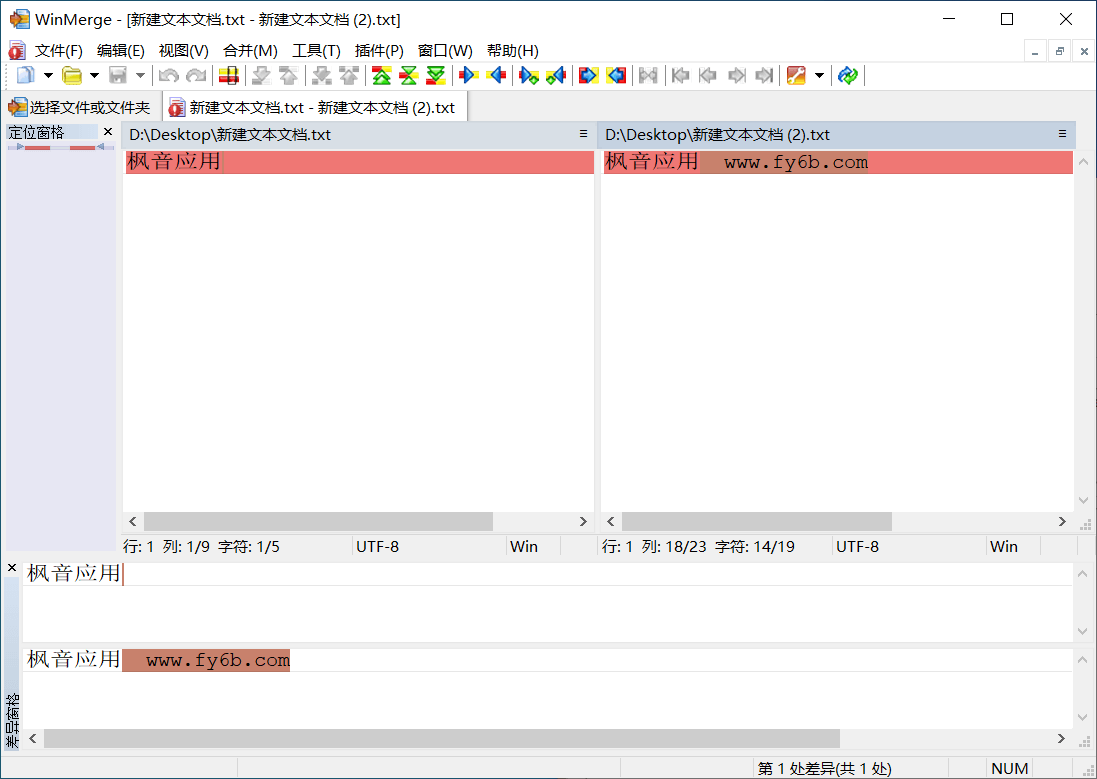This screenshot has width=1097, height=779.
Task: Redo the last undone edit
Action: point(197,75)
